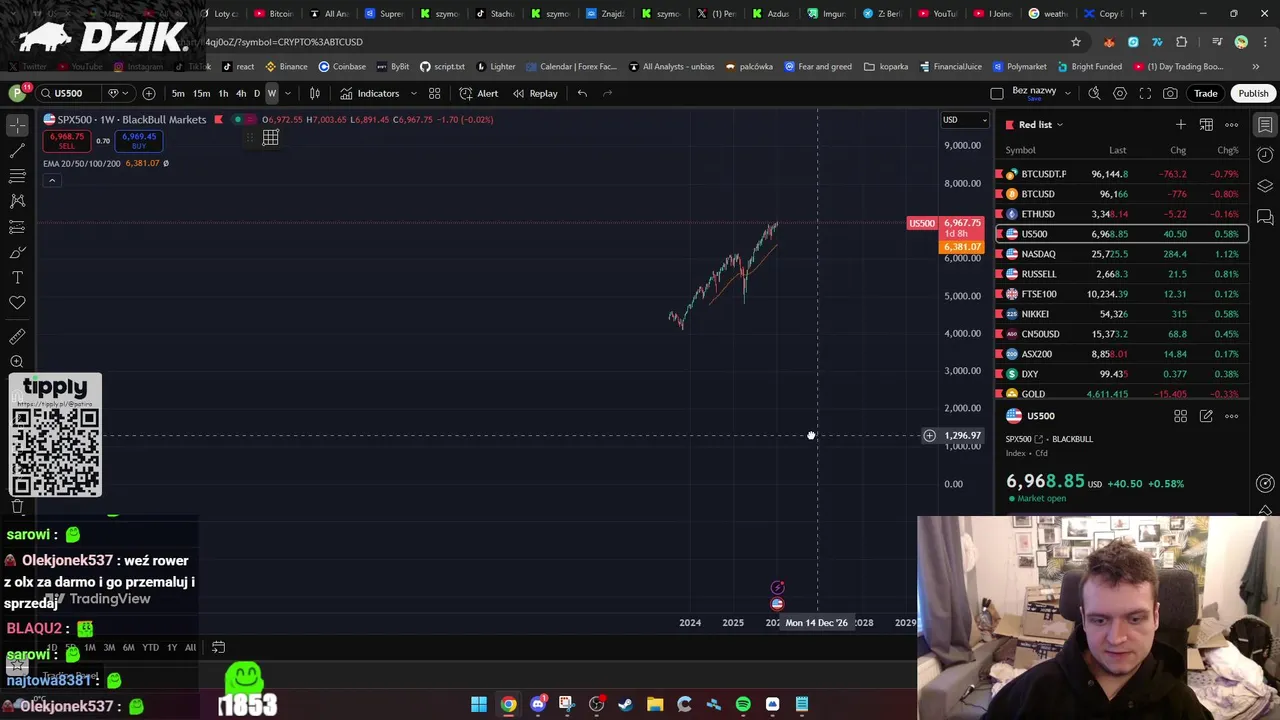
Task: Switch to the Bitcoin browser tab
Action: [274, 14]
